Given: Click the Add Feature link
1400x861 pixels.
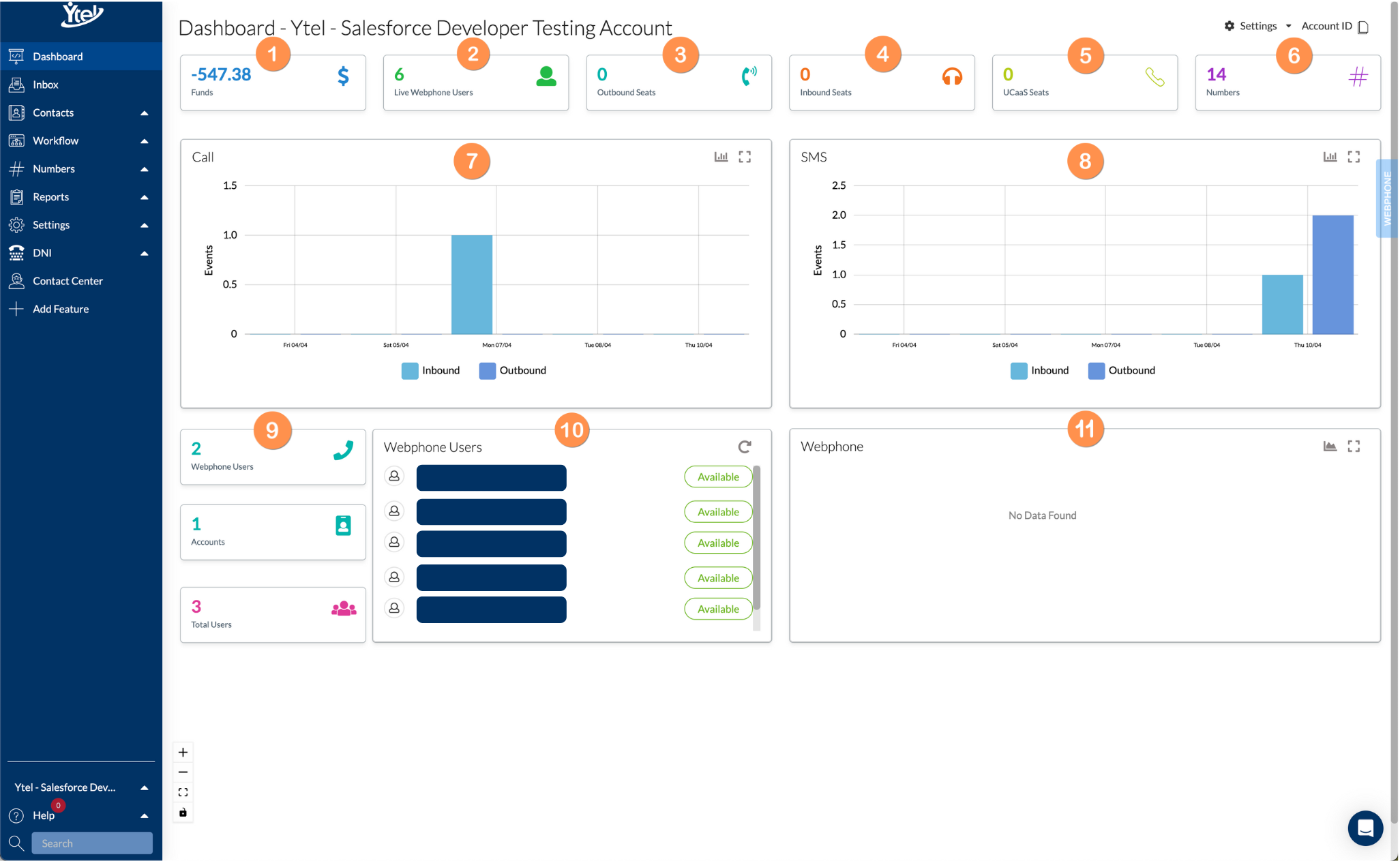Looking at the screenshot, I should click(x=61, y=309).
